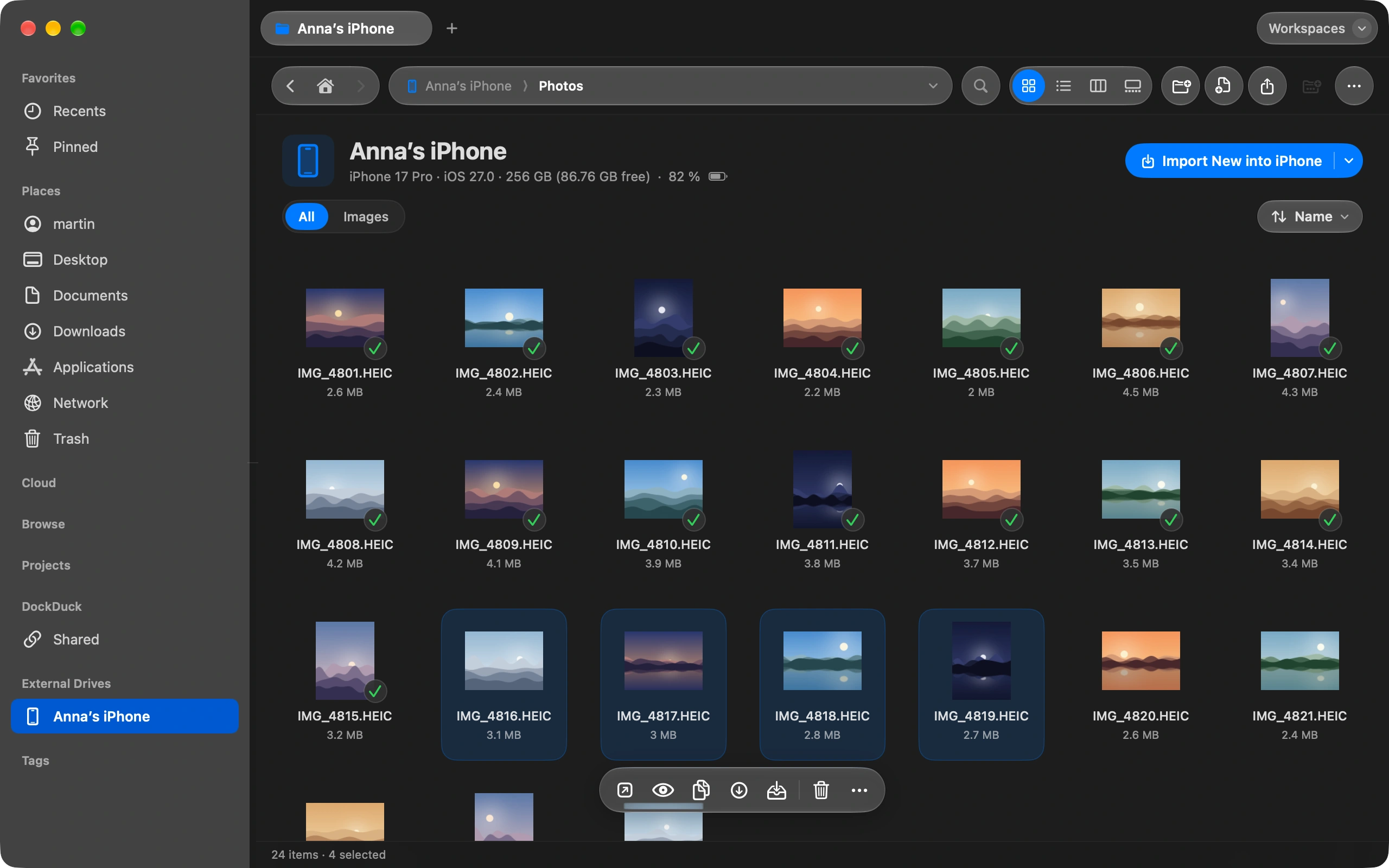Screen dimensions: 1389x868
Task: Click the new file toolbar icon
Action: tap(1224, 86)
